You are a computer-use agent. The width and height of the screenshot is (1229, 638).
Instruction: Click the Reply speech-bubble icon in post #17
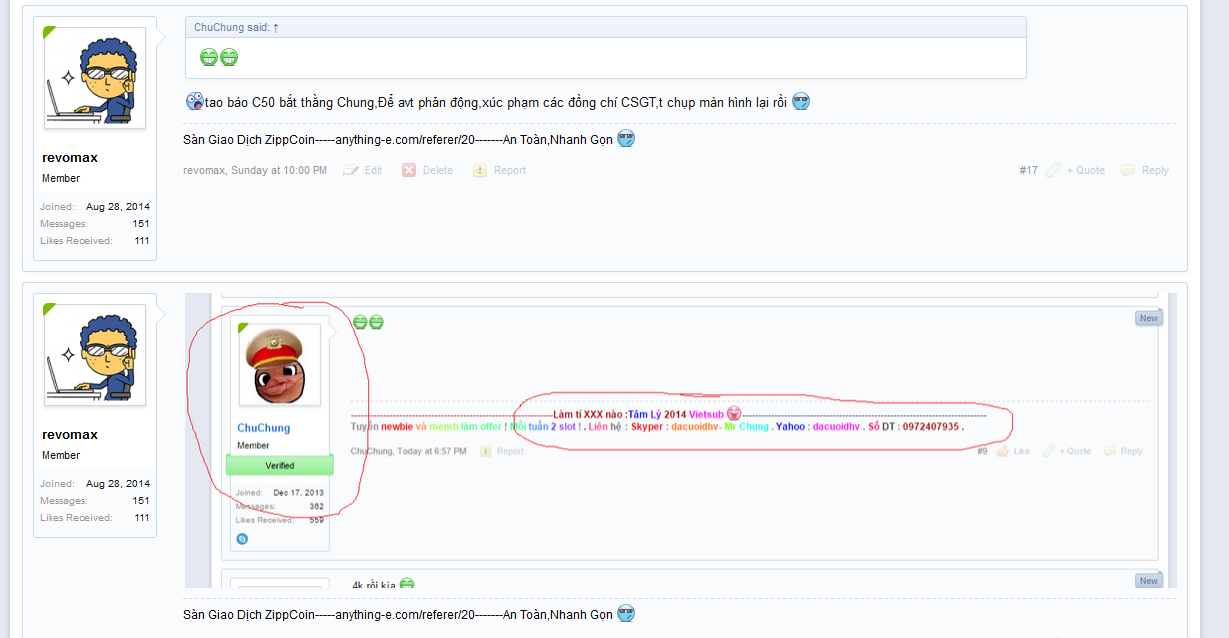click(x=1128, y=171)
